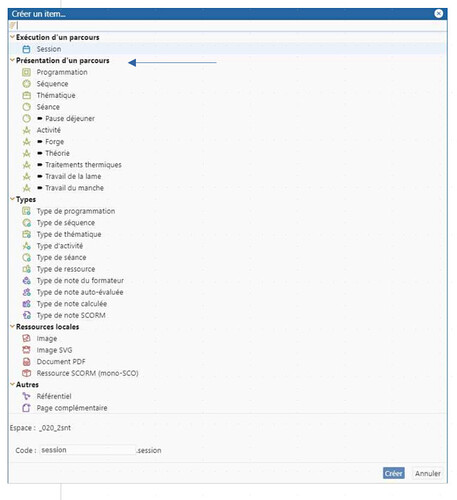
Task: Click the Référentiel icon
Action: point(26,396)
